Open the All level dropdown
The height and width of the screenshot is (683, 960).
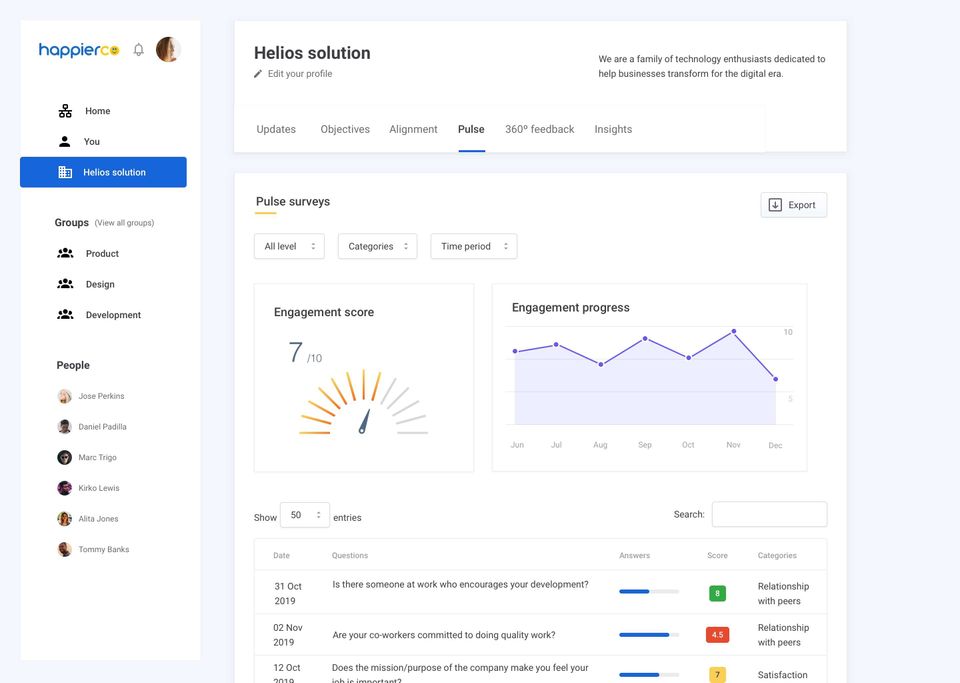(x=289, y=246)
